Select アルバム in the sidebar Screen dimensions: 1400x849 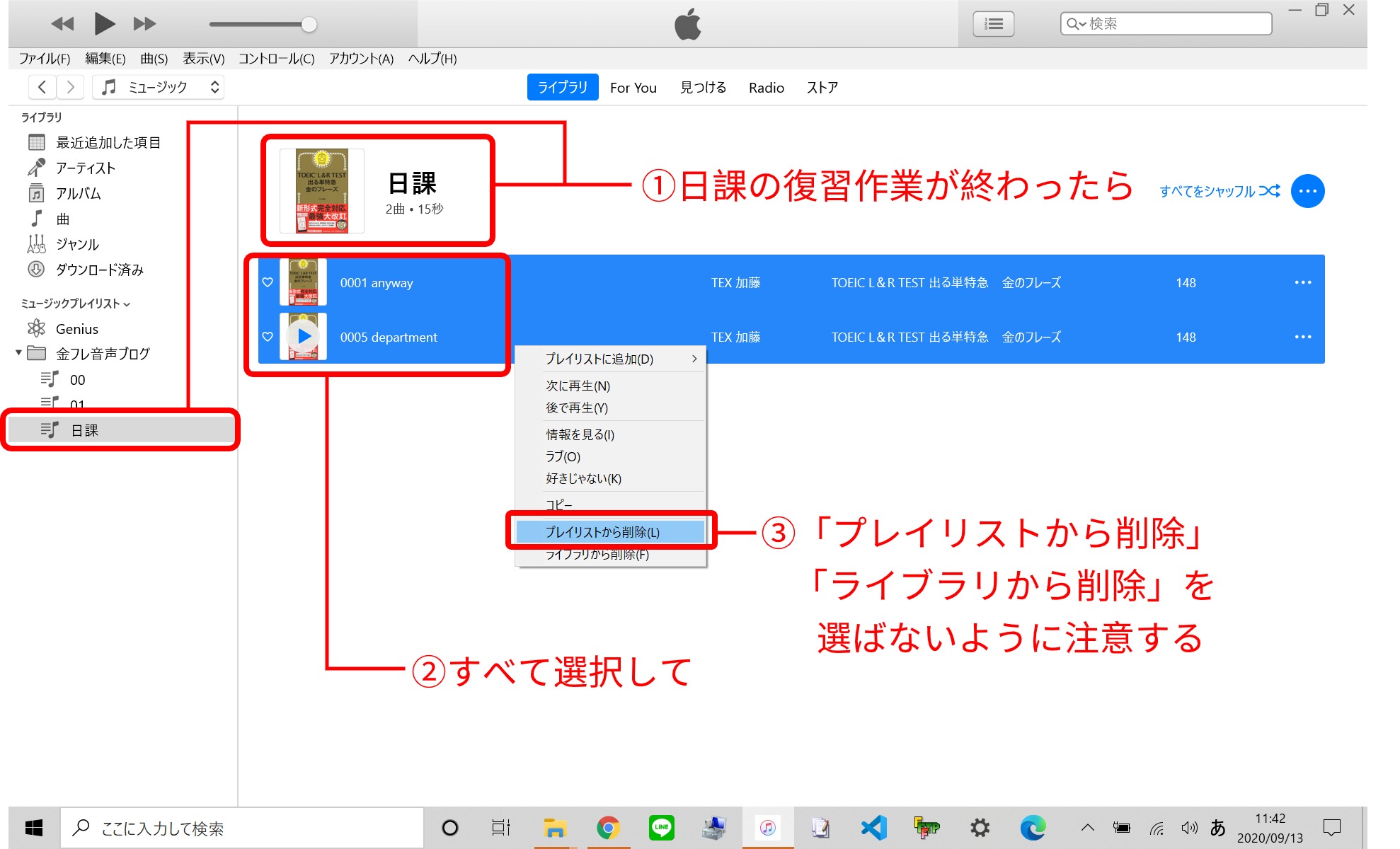click(x=78, y=193)
